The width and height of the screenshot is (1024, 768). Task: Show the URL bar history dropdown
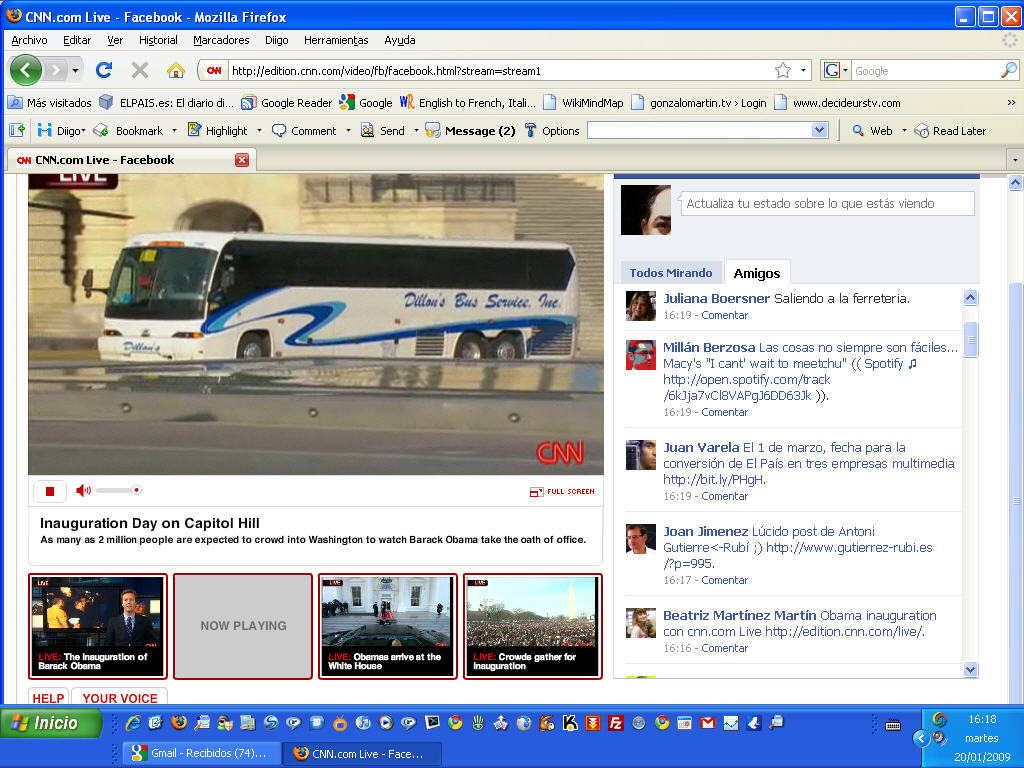(x=803, y=70)
